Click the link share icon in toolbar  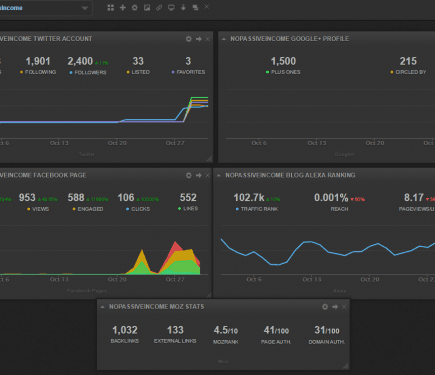(x=159, y=7)
